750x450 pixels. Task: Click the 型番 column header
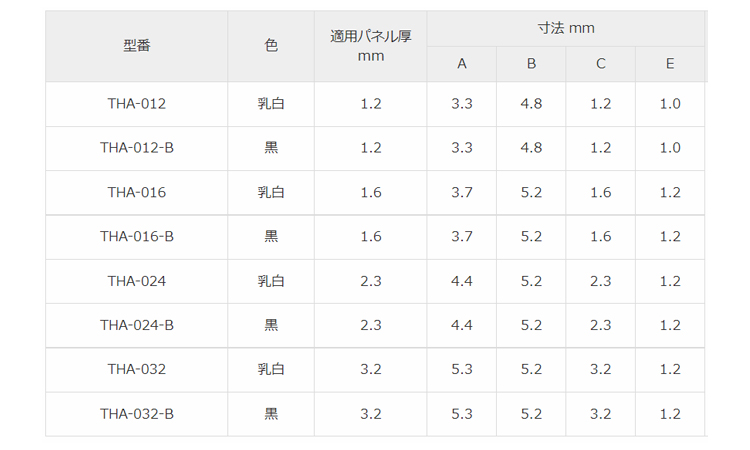point(137,46)
